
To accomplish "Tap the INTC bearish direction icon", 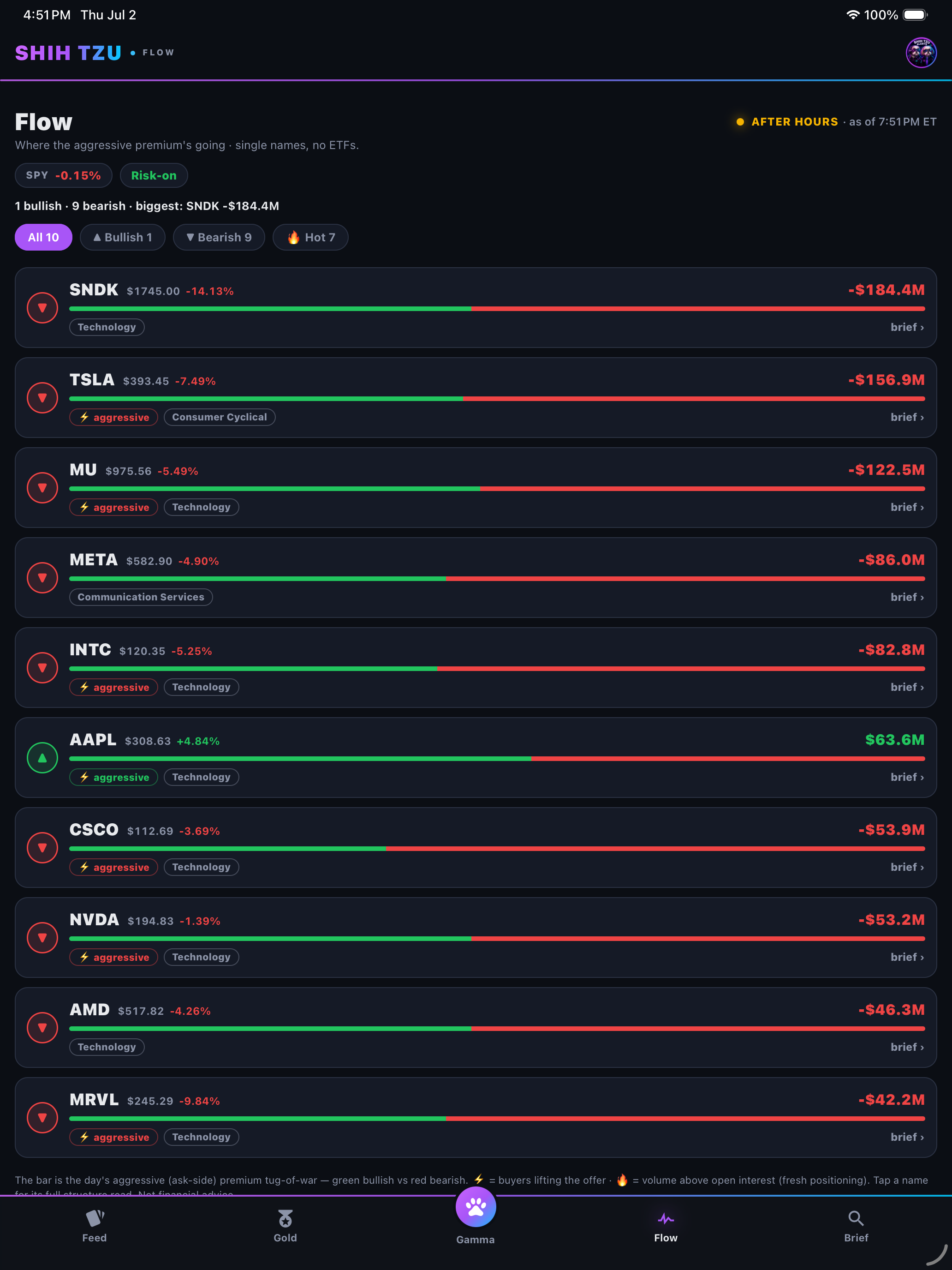I will tap(42, 668).
